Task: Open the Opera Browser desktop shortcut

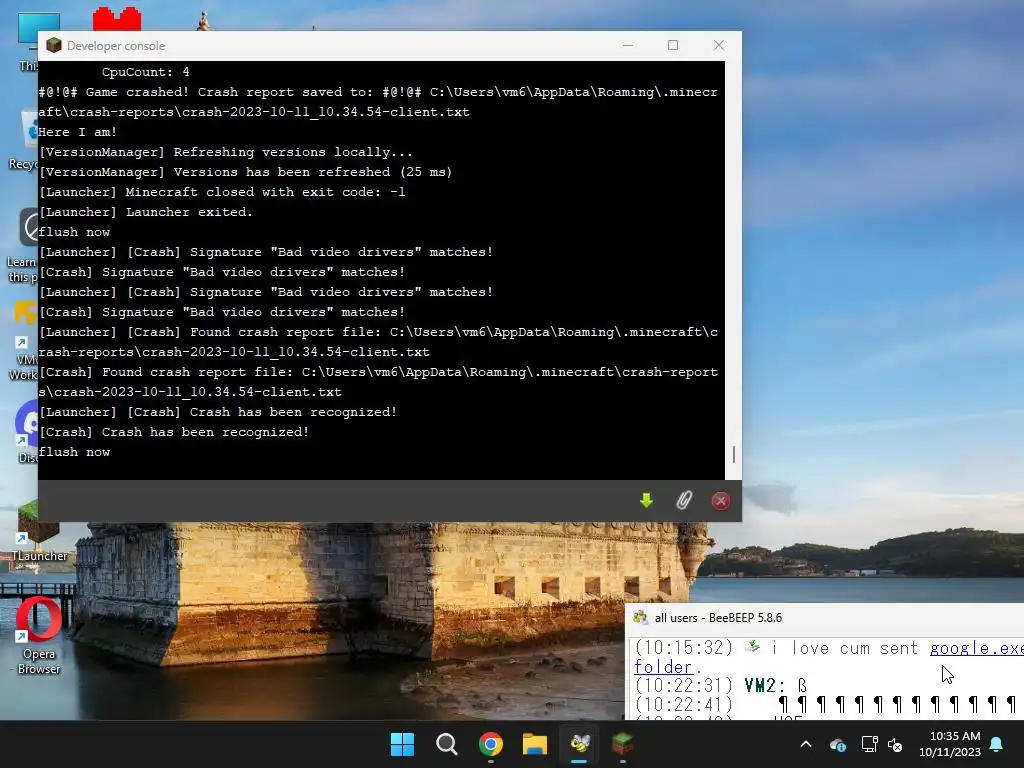Action: pyautogui.click(x=39, y=637)
